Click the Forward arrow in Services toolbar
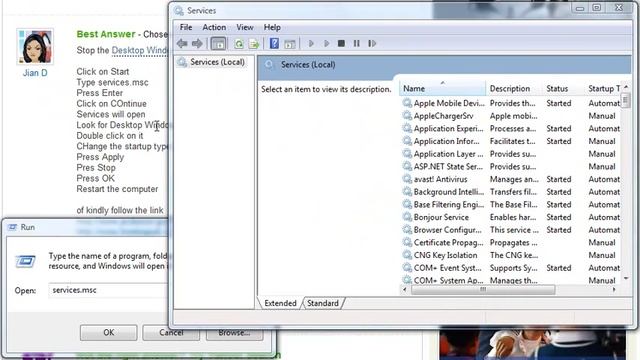 197,43
